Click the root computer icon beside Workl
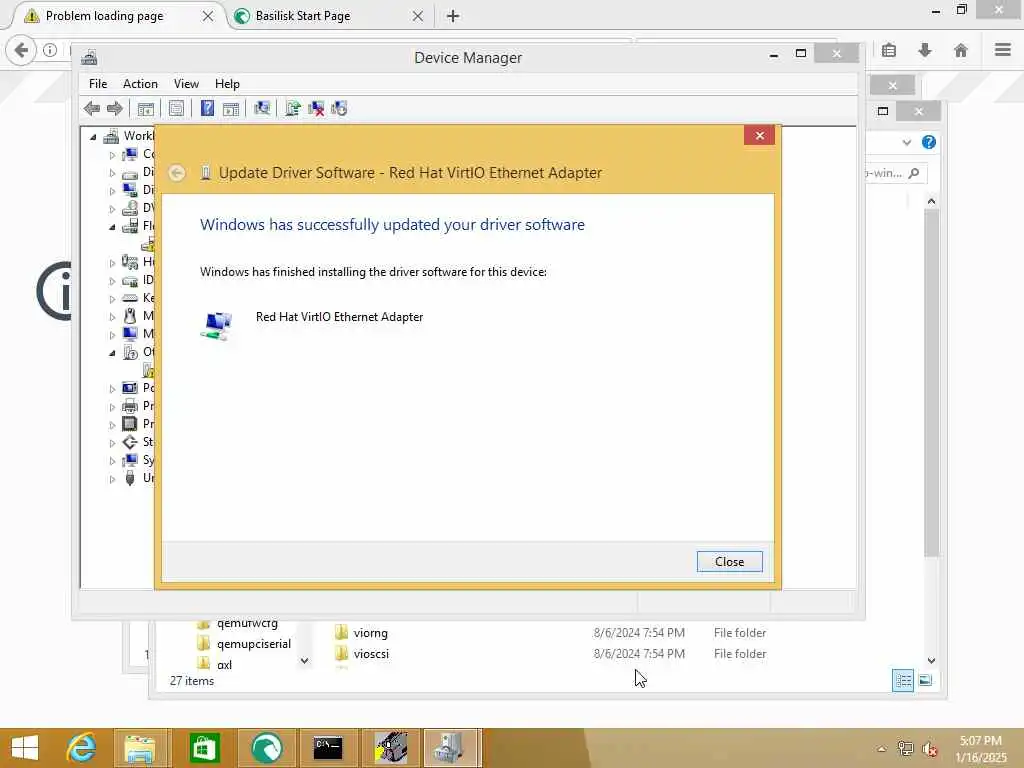Viewport: 1024px width, 768px height. coord(112,136)
